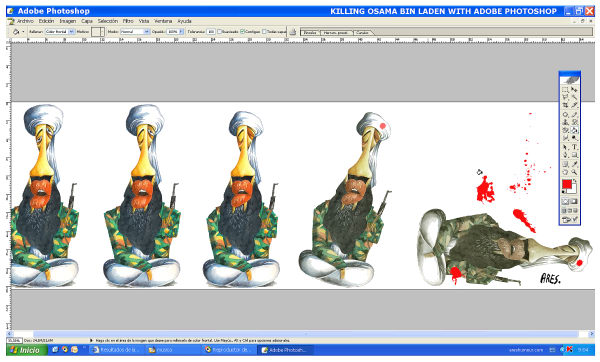Open the Filtro menu
Screen dimensions: 600x362
(x=128, y=21)
